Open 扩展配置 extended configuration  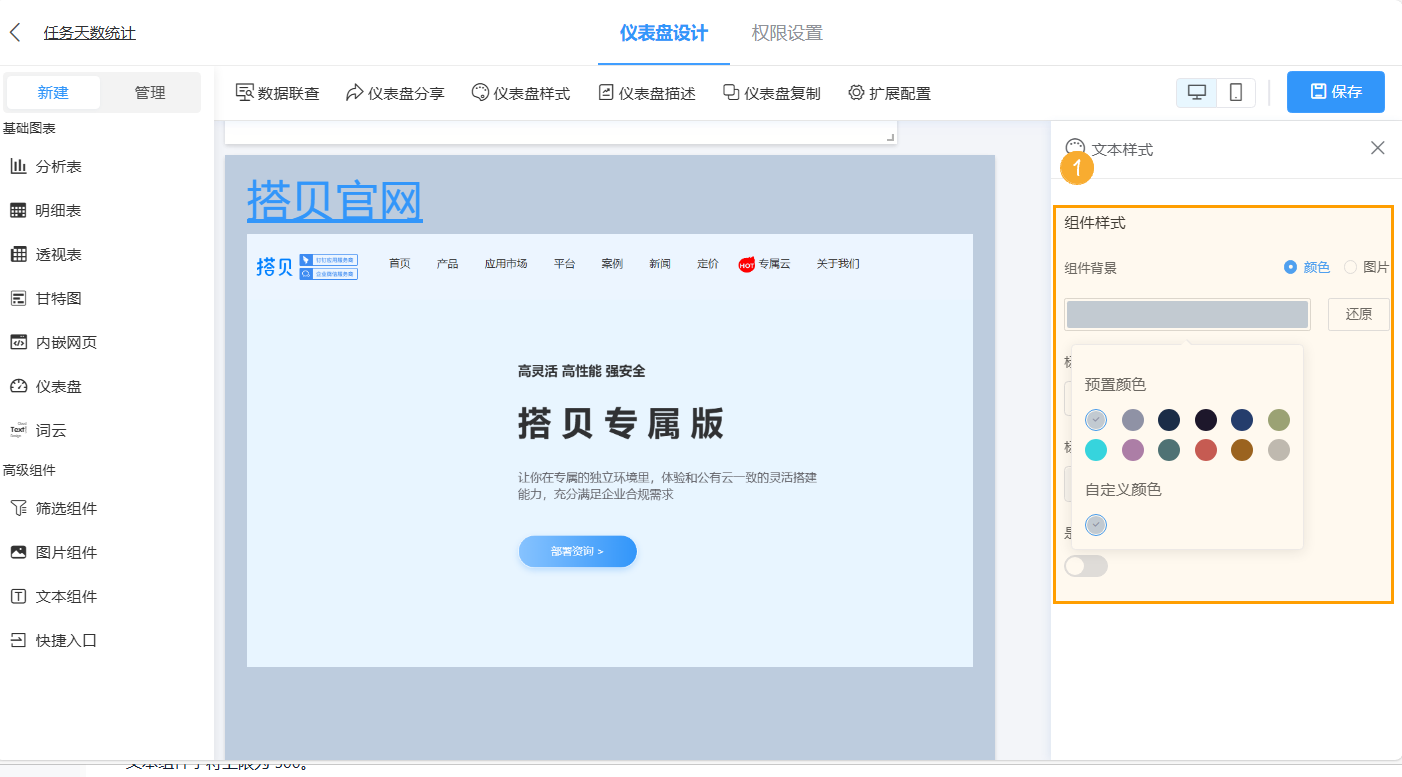pos(891,92)
